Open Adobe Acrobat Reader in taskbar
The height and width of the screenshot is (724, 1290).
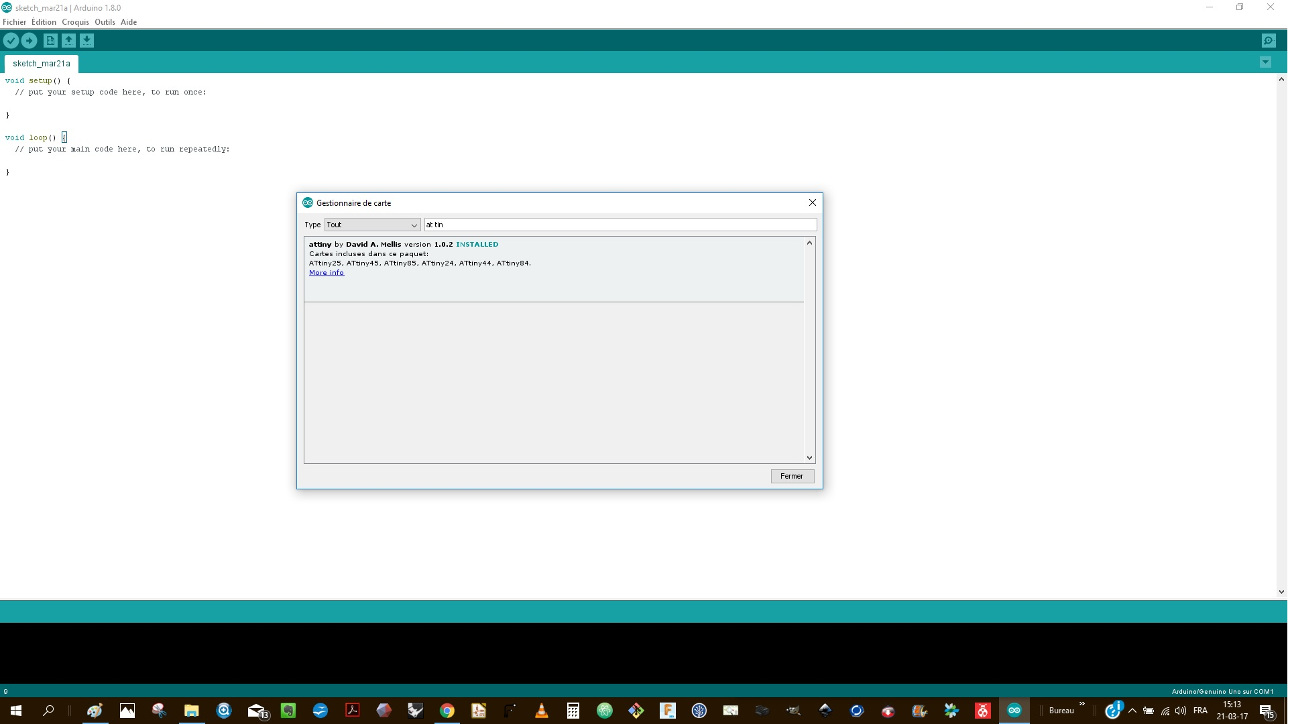pos(352,711)
